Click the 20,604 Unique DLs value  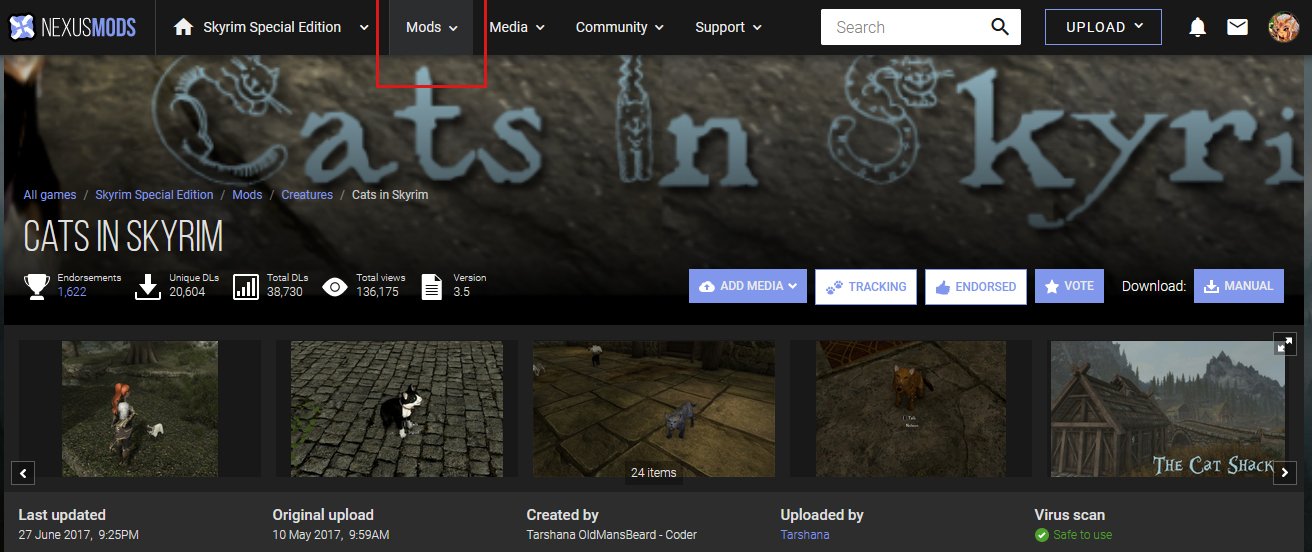pyautogui.click(x=187, y=292)
